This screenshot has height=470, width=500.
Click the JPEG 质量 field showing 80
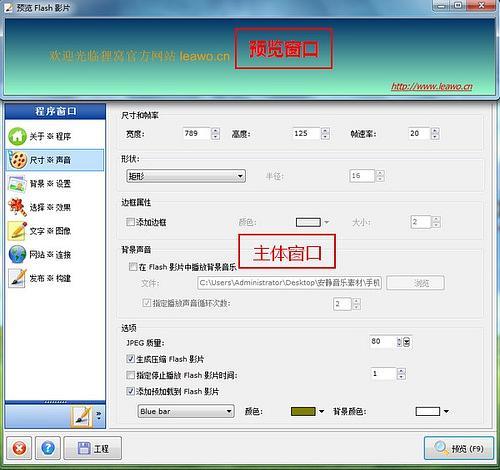pyautogui.click(x=383, y=342)
